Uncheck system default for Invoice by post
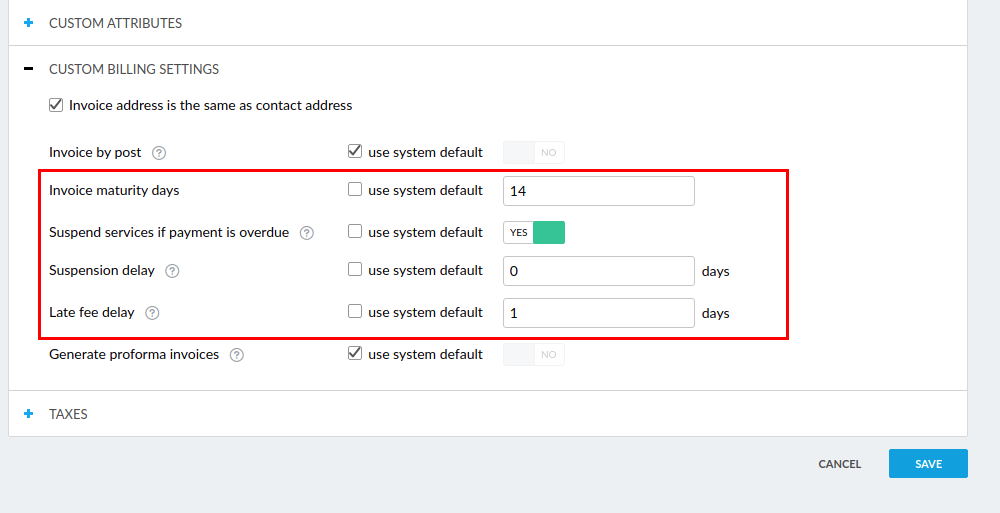The width and height of the screenshot is (1000, 513). [x=354, y=152]
